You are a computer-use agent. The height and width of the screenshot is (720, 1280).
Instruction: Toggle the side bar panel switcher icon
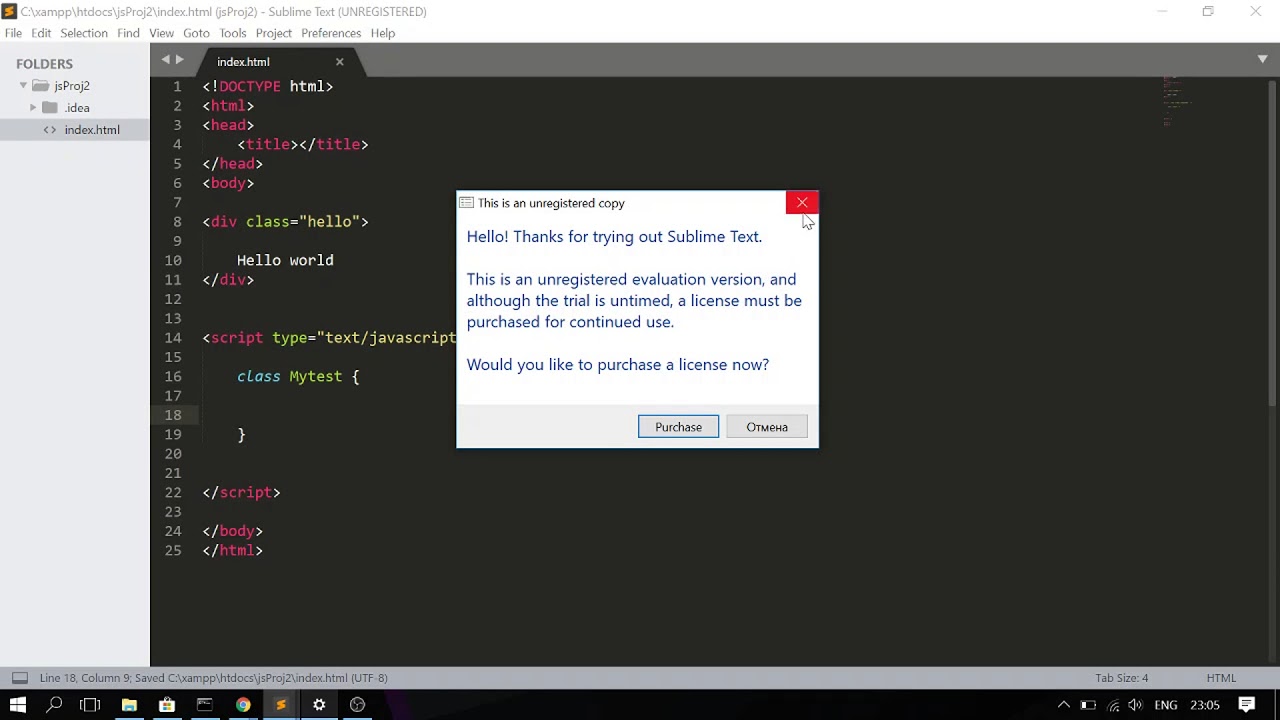tap(19, 678)
